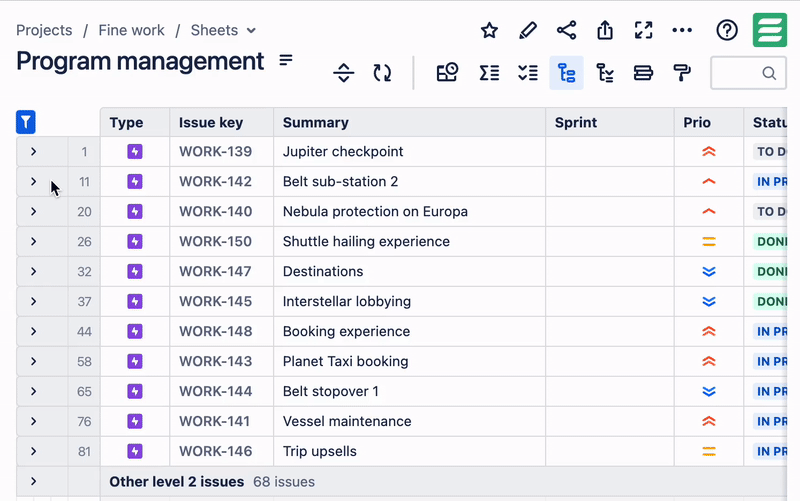The image size is (800, 501).
Task: Toggle the highlighted hierarchy tree icon
Action: 566,73
